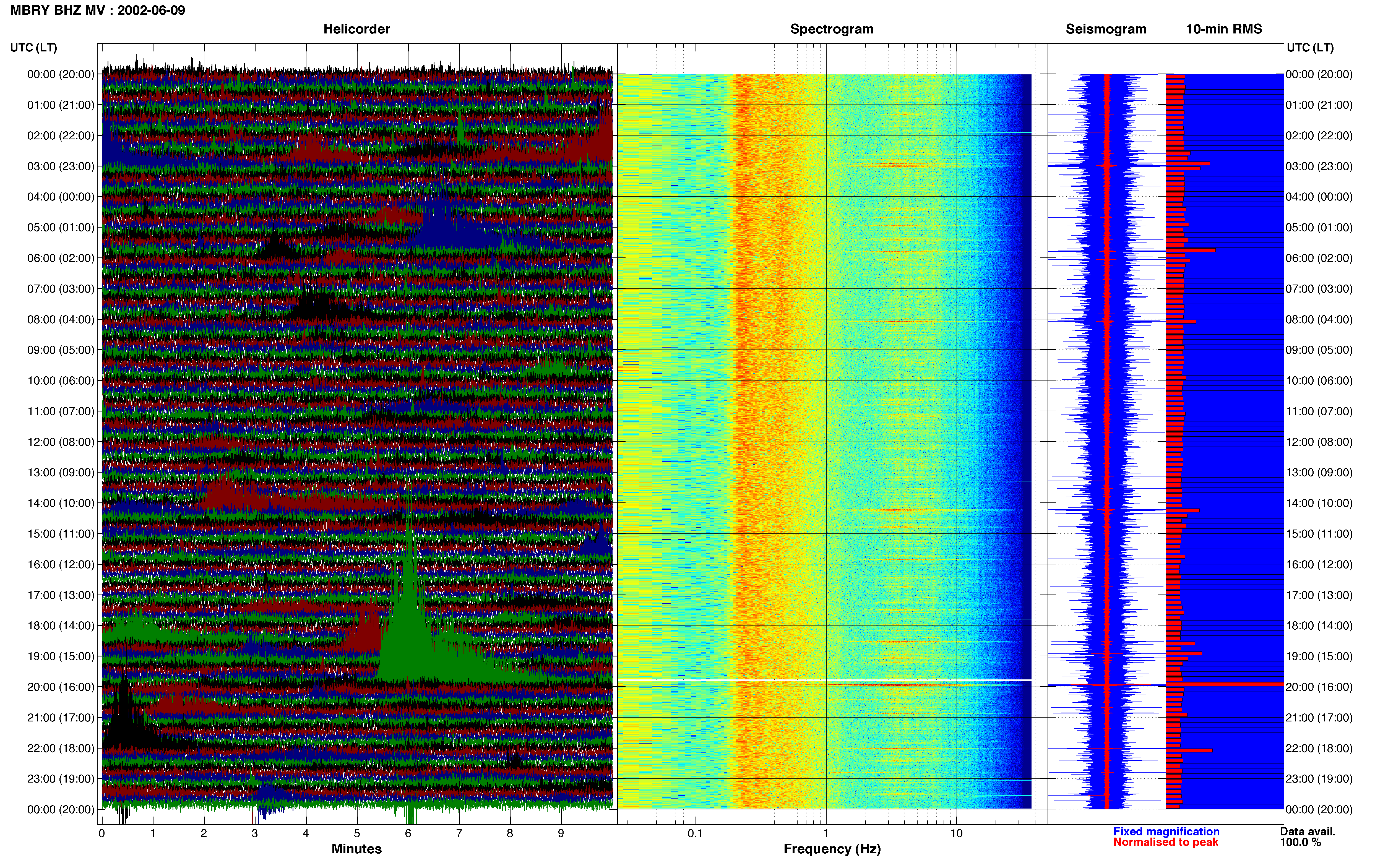Viewport: 1388px width, 868px height.
Task: Click left time label '19:00 (15:00)'
Action: click(61, 656)
